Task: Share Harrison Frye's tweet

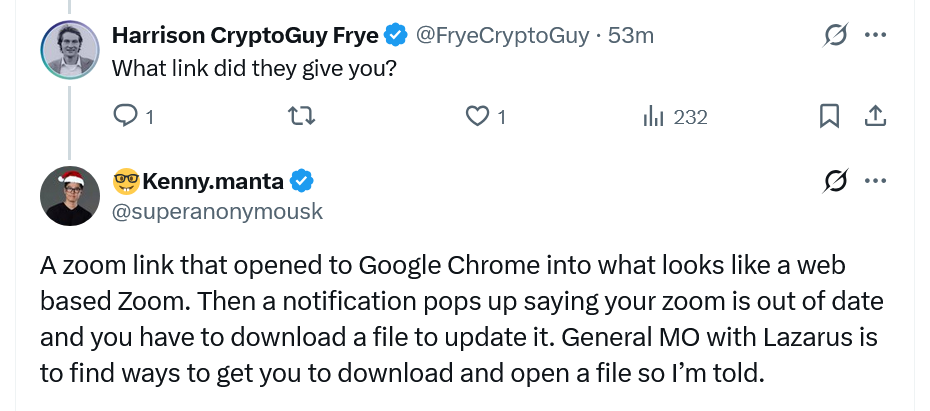Action: [874, 117]
